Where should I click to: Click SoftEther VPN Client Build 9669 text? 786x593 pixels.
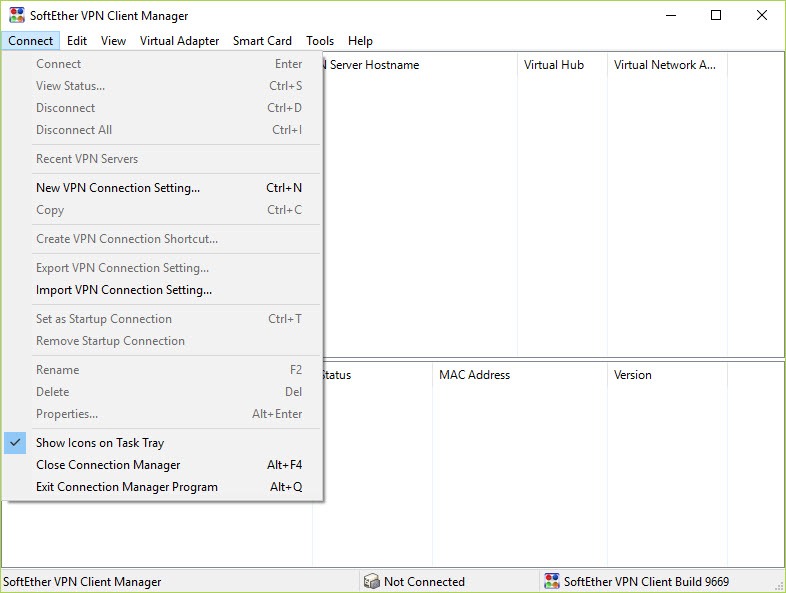tap(646, 581)
